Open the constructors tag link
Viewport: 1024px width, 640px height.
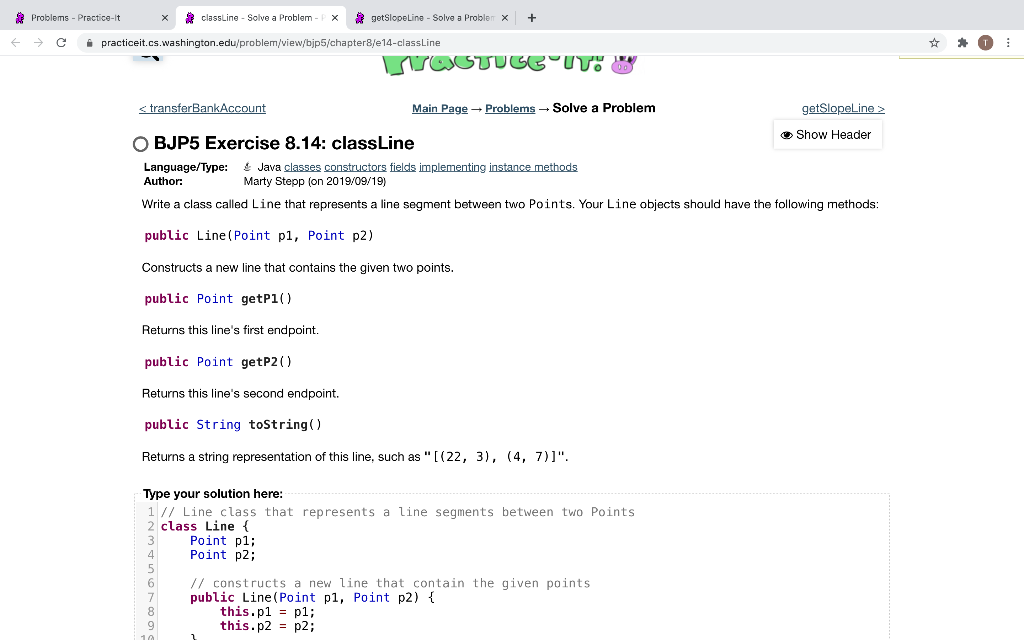click(x=355, y=167)
